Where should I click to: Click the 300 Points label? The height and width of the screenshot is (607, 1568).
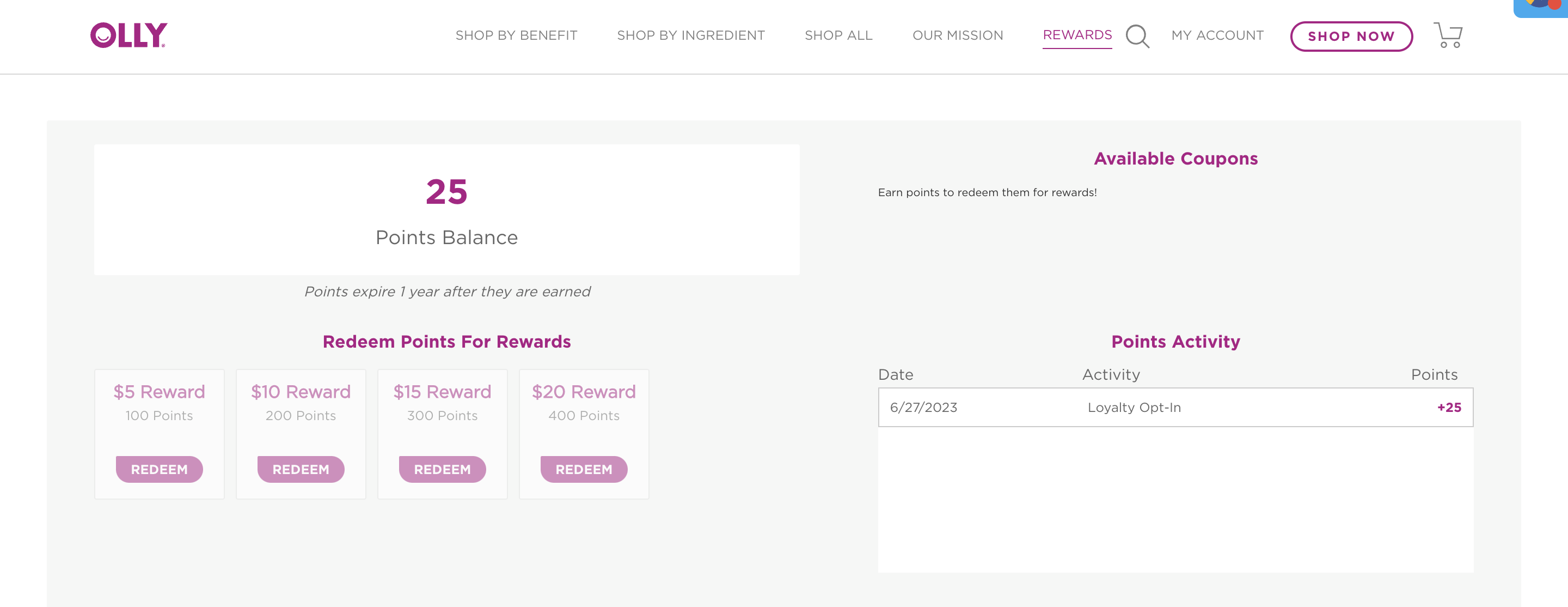pos(443,416)
